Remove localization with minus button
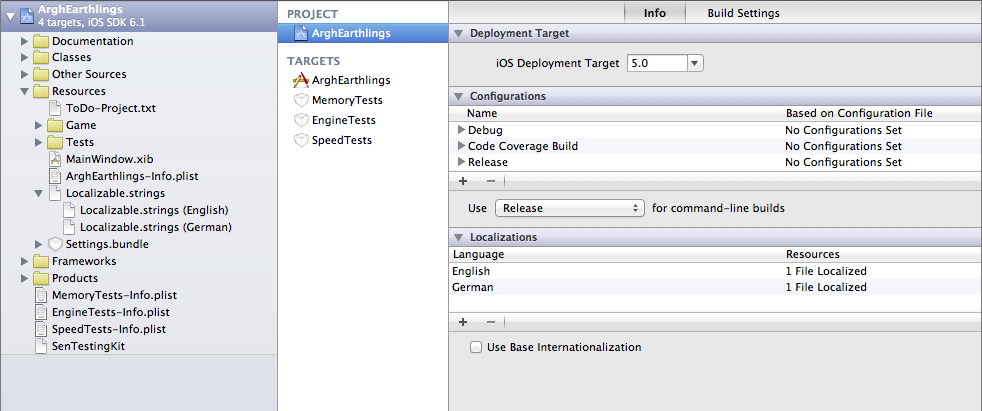This screenshot has width=982, height=411. 491,322
